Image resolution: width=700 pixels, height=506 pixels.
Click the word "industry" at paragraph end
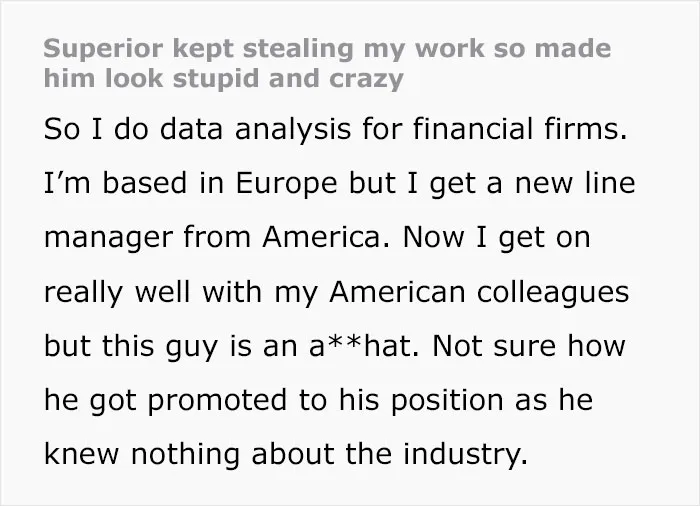(466, 454)
